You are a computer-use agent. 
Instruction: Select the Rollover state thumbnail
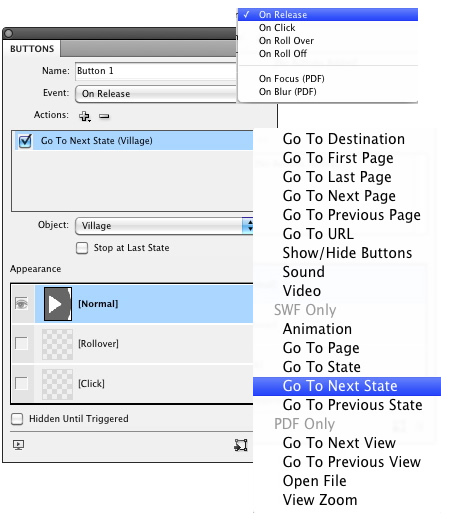pyautogui.click(x=57, y=344)
